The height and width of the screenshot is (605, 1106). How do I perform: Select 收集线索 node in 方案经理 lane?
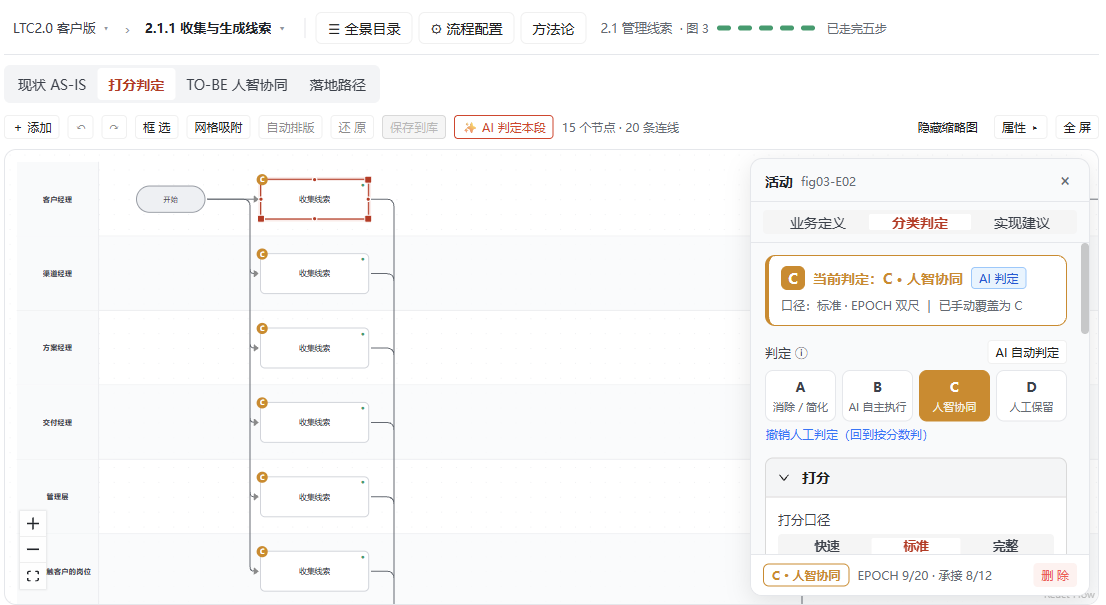315,348
